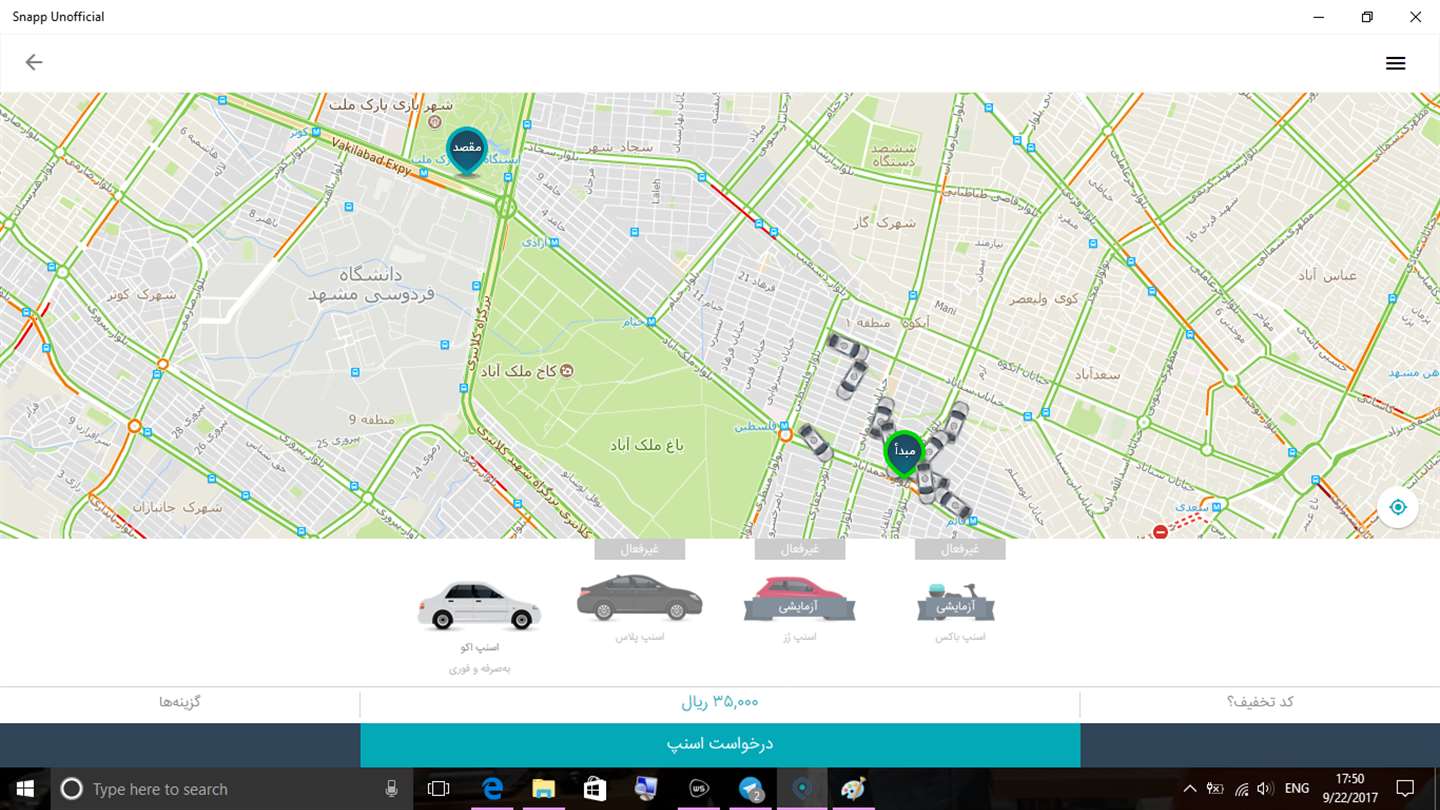
Task: Open File Explorer from taskbar
Action: tap(543, 789)
